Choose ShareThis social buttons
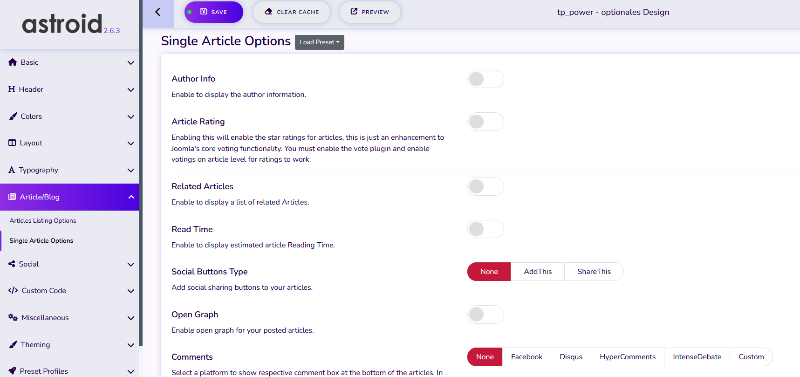Image resolution: width=800 pixels, height=377 pixels. click(594, 271)
